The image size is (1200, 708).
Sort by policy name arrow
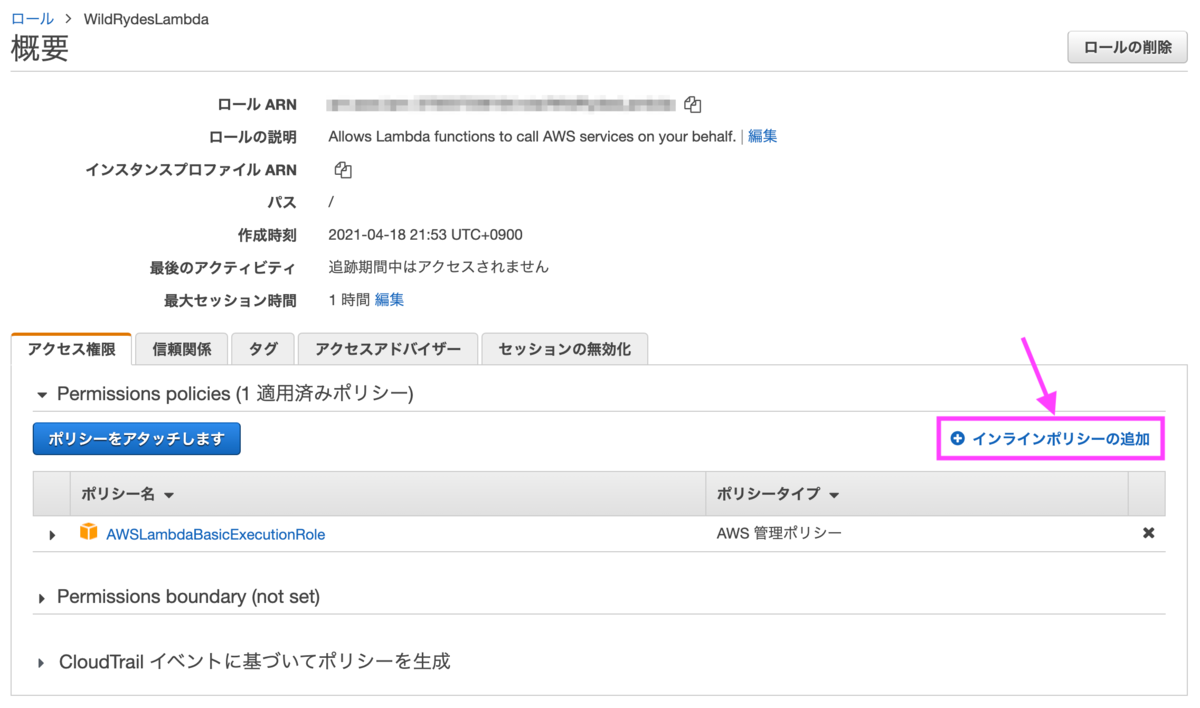(x=168, y=495)
